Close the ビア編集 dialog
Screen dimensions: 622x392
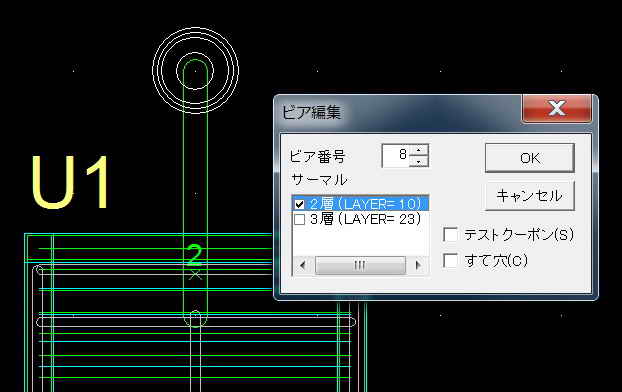click(x=557, y=108)
